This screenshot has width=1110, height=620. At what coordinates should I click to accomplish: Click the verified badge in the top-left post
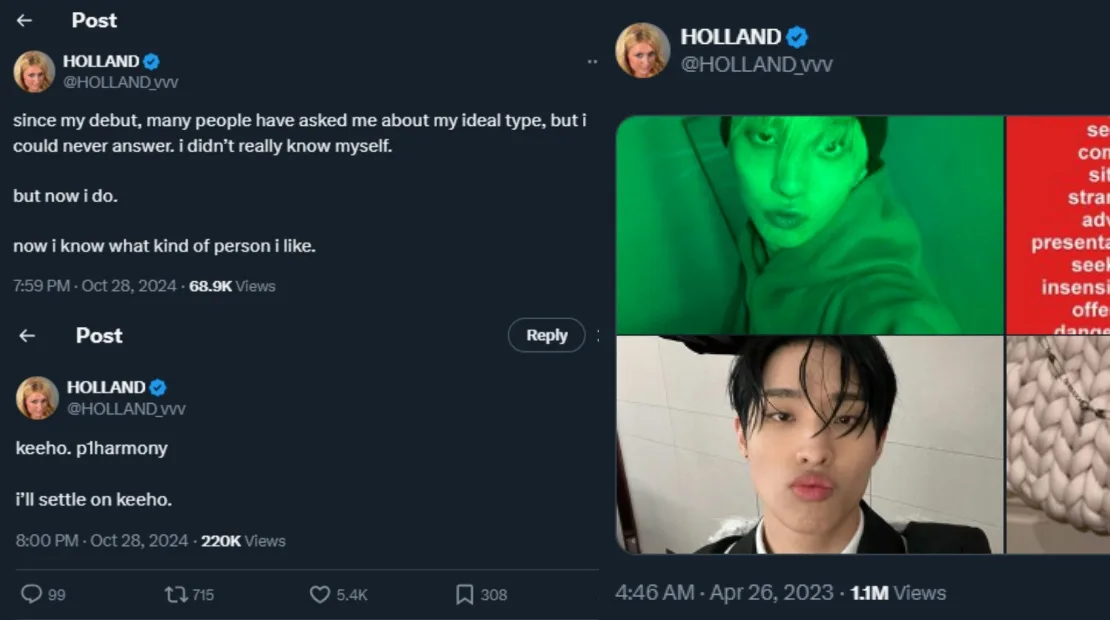151,62
